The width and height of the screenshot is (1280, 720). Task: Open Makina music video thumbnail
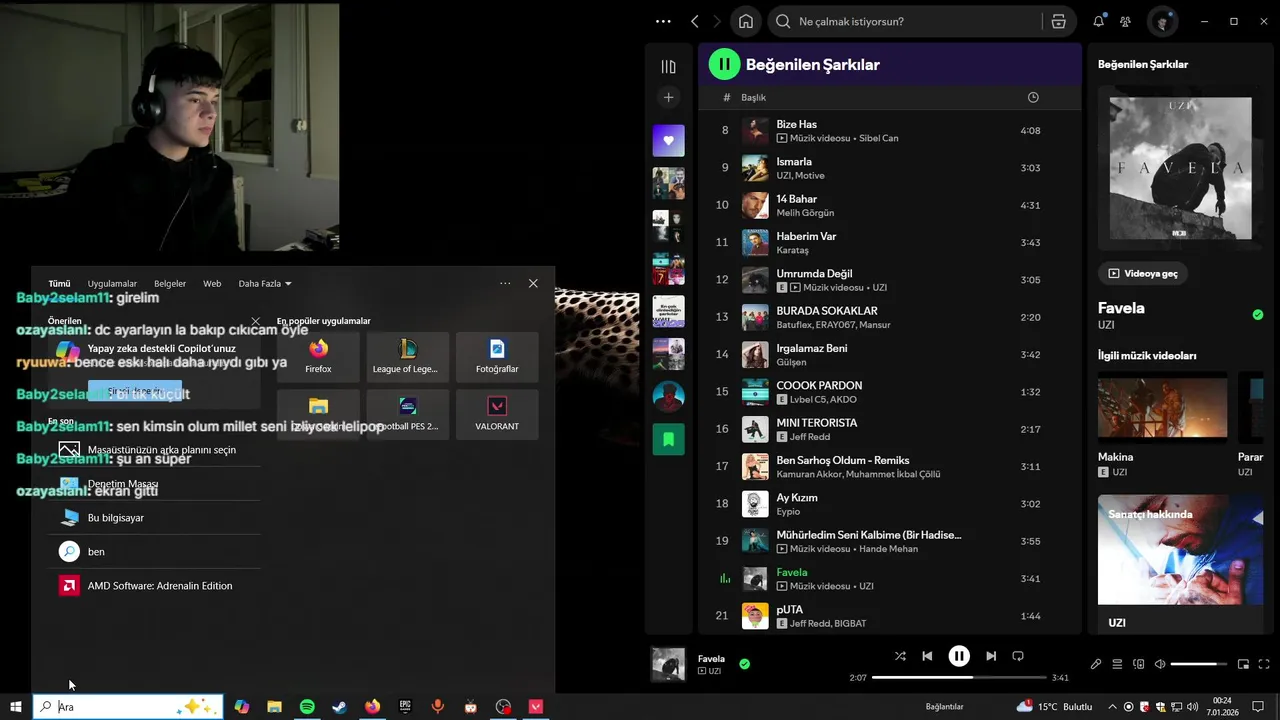pos(1162,408)
